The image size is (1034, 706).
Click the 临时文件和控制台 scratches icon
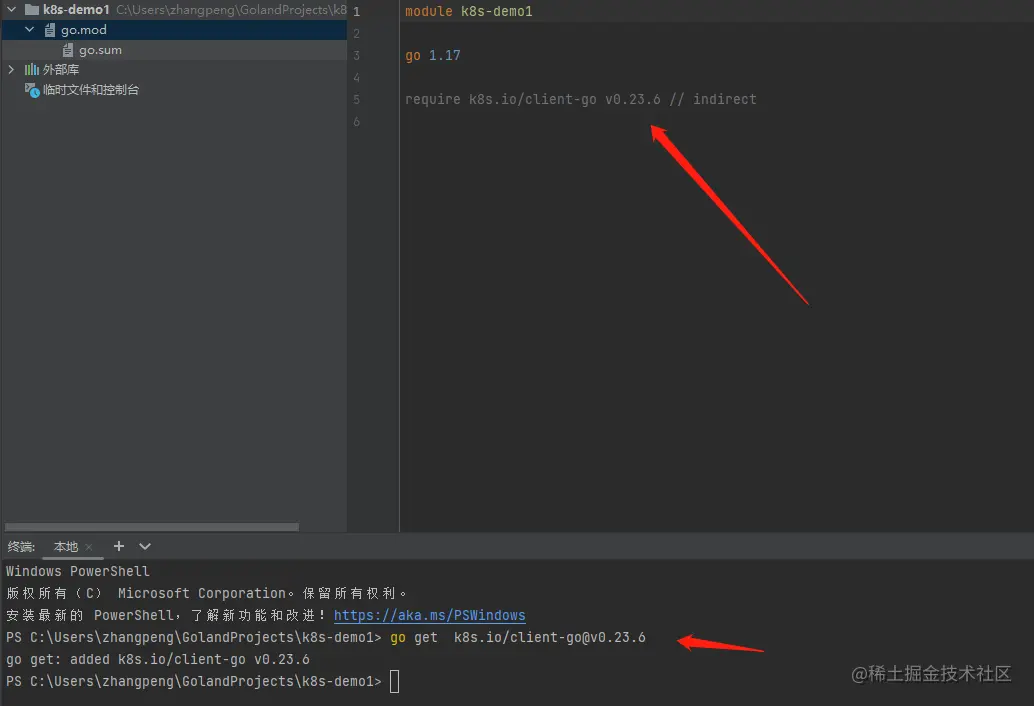click(32, 90)
